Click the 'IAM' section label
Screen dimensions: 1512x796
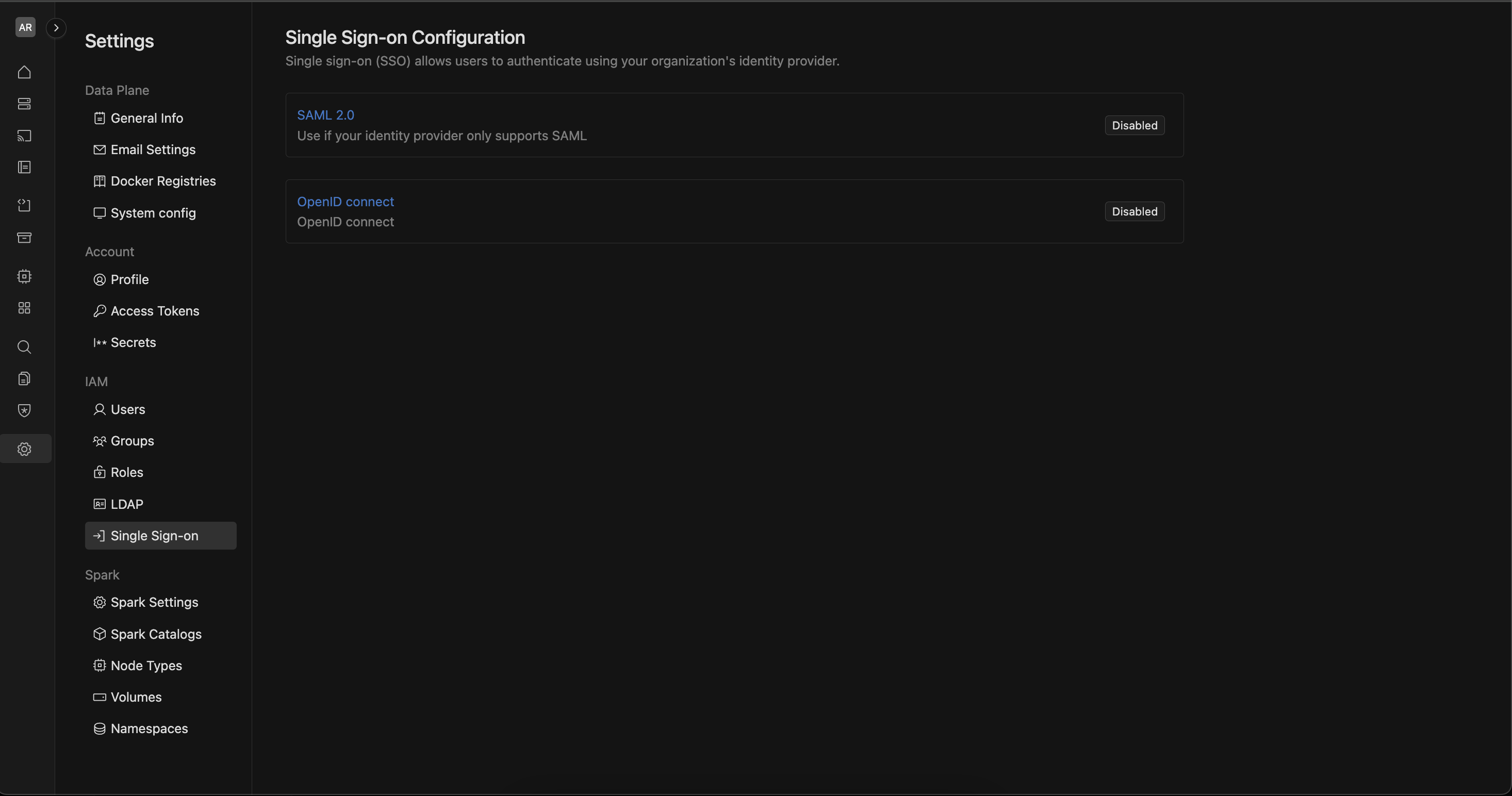[96, 382]
